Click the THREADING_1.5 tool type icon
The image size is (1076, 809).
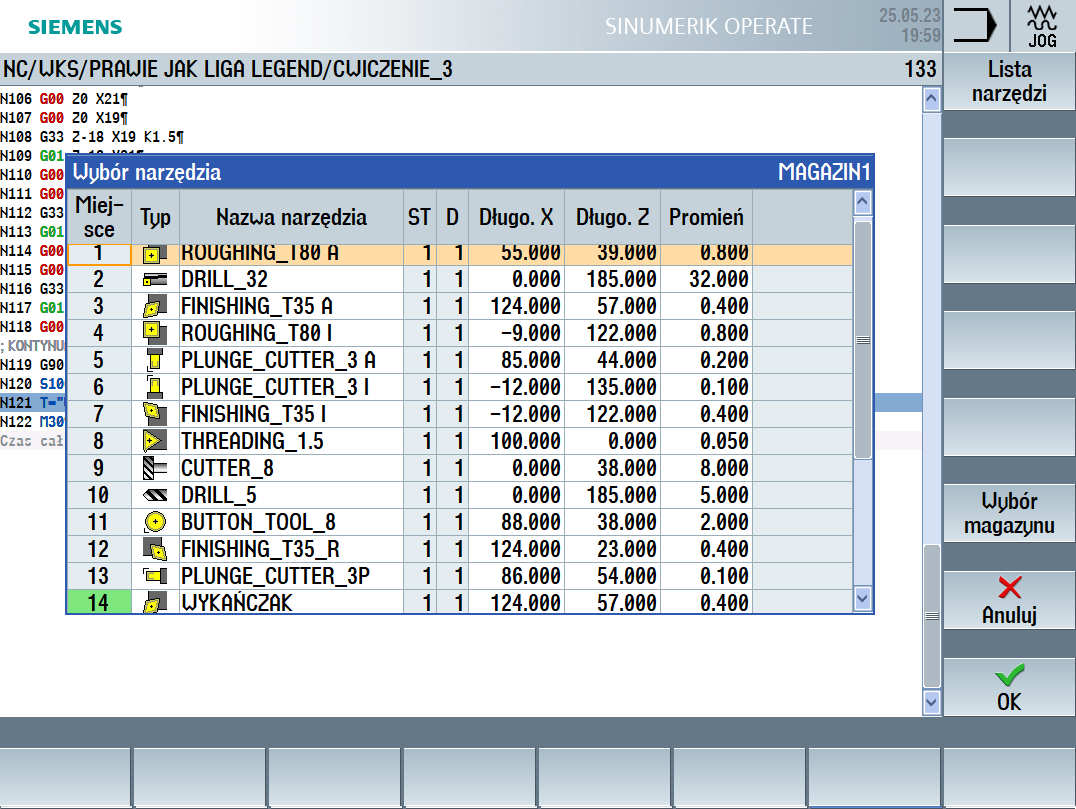(x=154, y=441)
